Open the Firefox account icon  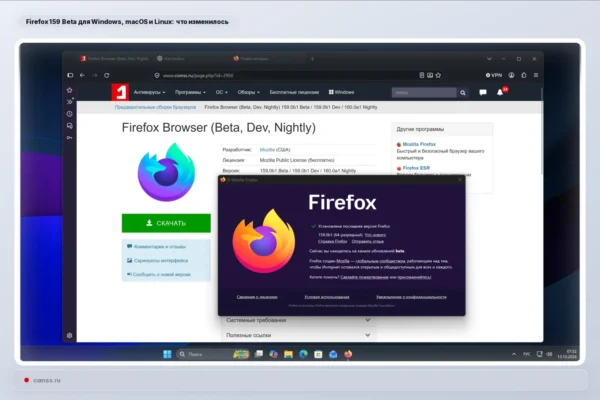pyautogui.click(x=511, y=75)
